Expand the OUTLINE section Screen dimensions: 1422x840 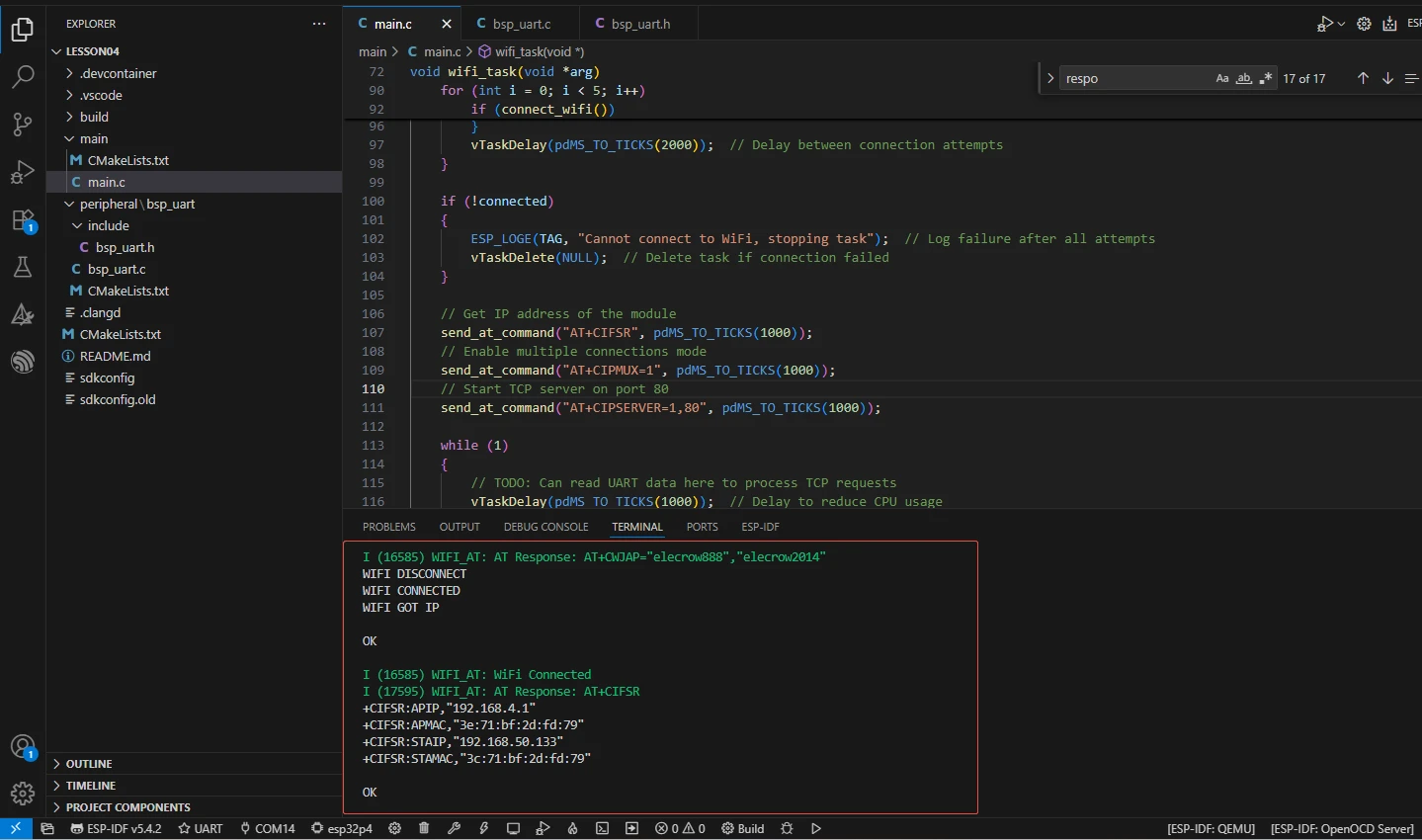click(x=89, y=764)
